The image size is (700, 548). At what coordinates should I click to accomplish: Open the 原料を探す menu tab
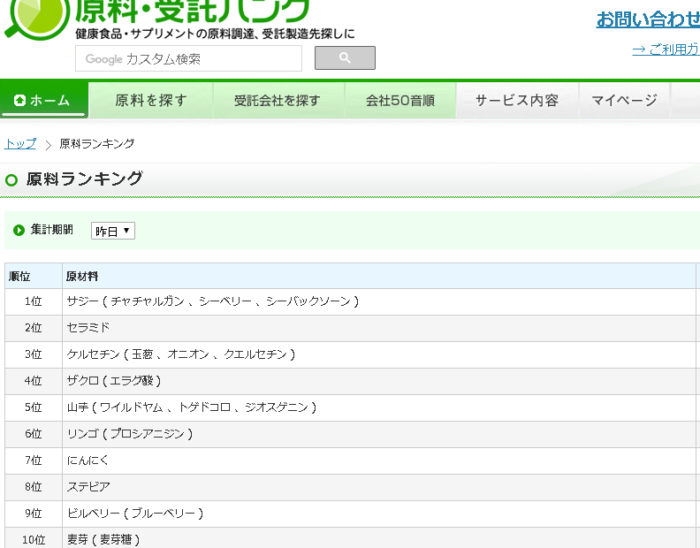click(x=150, y=100)
